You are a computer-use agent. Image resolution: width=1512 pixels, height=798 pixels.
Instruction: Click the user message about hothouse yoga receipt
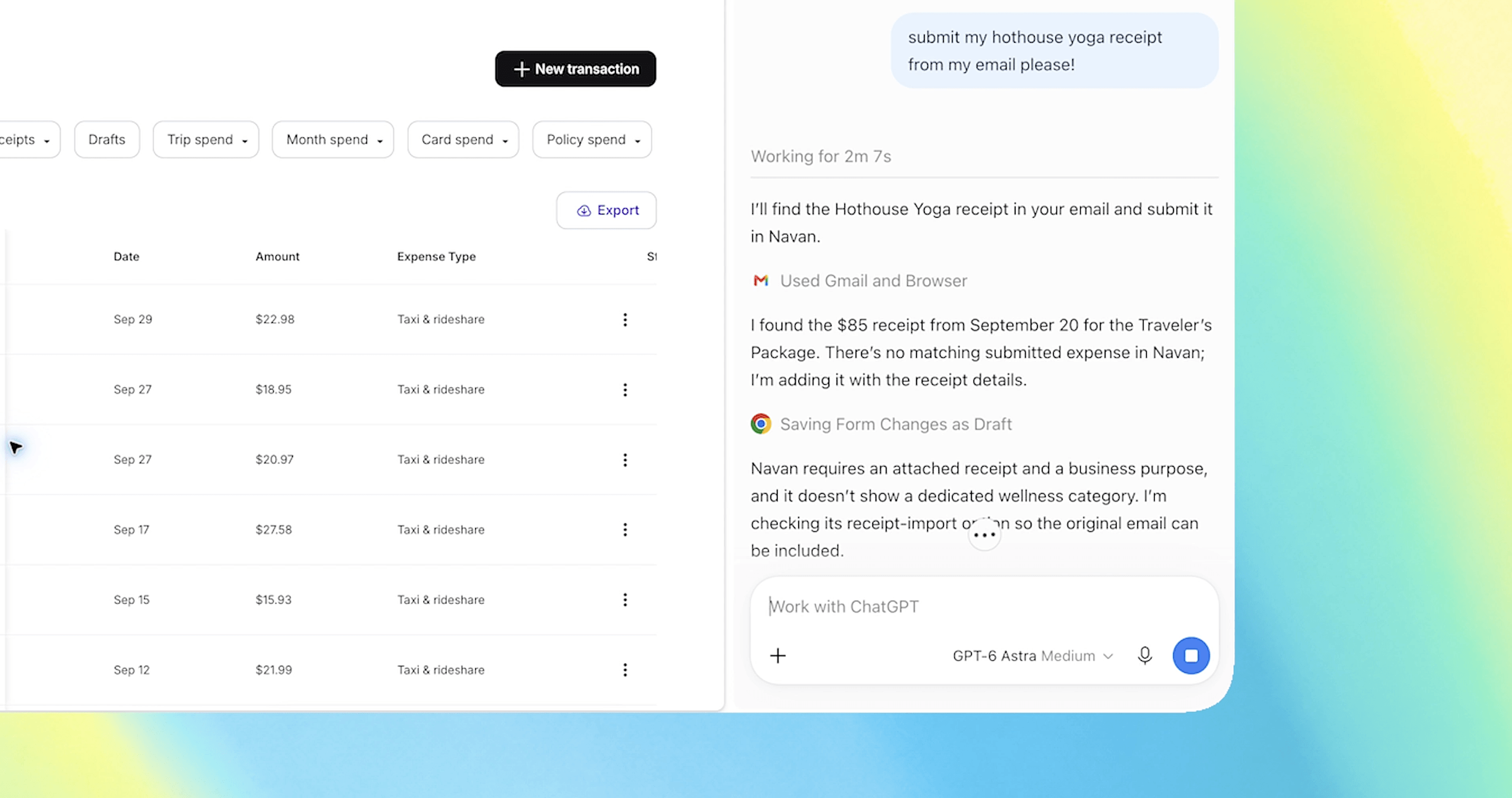point(1054,51)
